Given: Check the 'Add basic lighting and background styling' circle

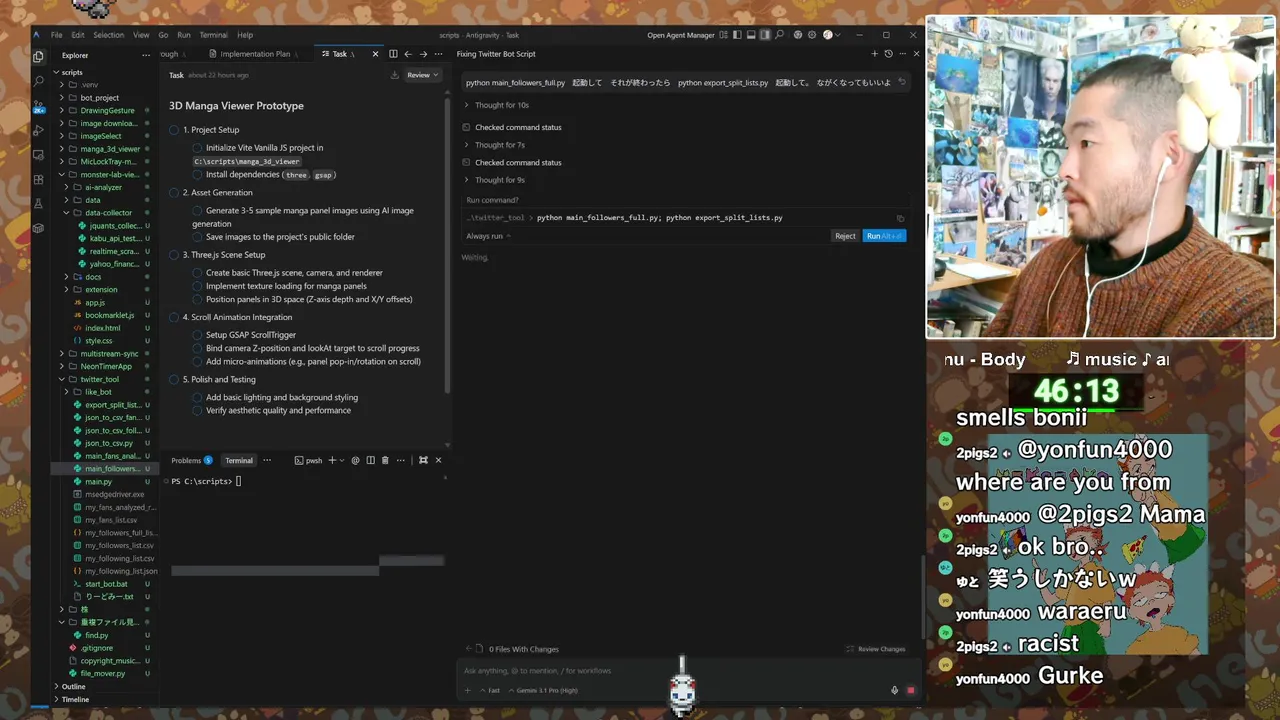Looking at the screenshot, I should coord(198,397).
